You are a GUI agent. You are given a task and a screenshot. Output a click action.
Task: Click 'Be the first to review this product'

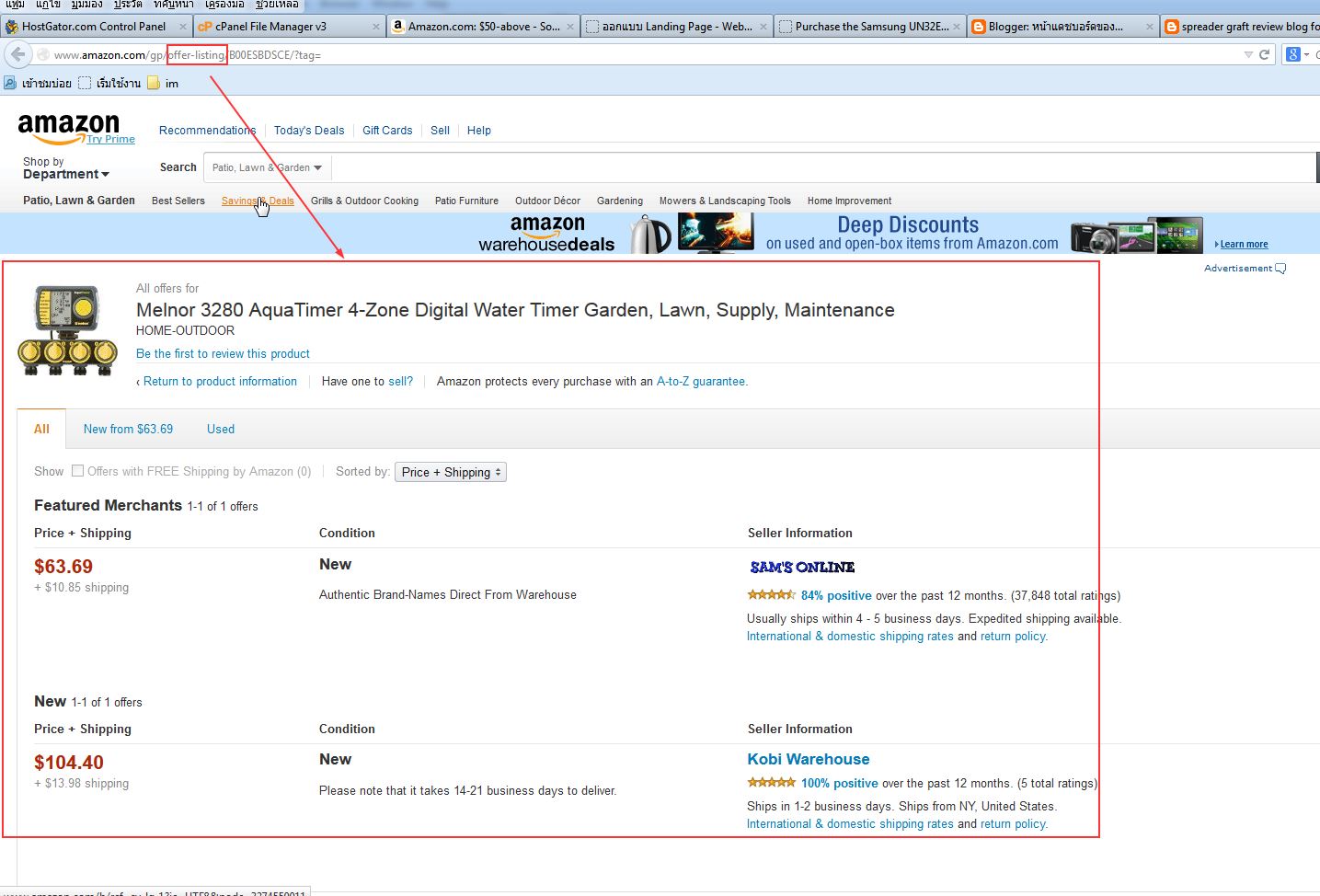(x=223, y=354)
